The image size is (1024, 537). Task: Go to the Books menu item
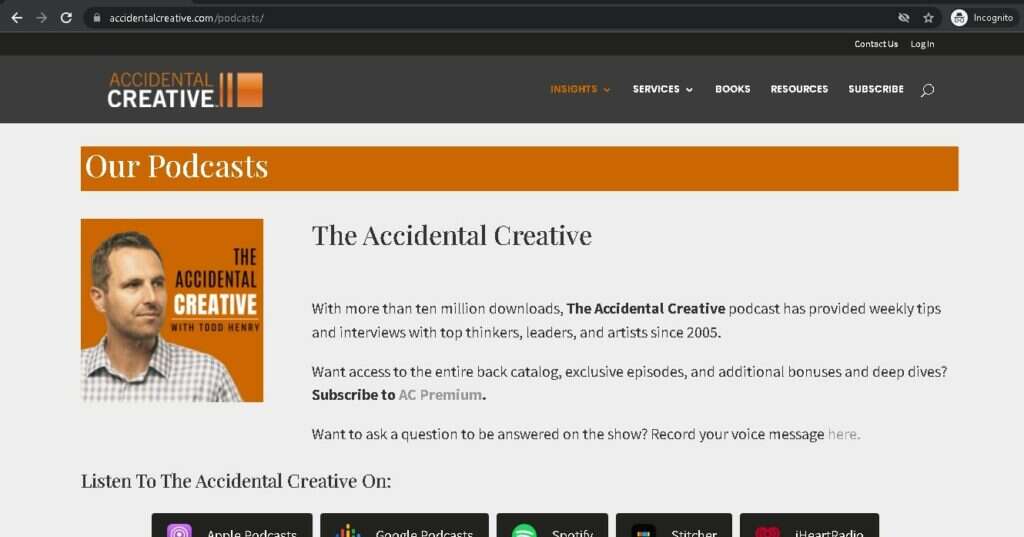point(732,89)
